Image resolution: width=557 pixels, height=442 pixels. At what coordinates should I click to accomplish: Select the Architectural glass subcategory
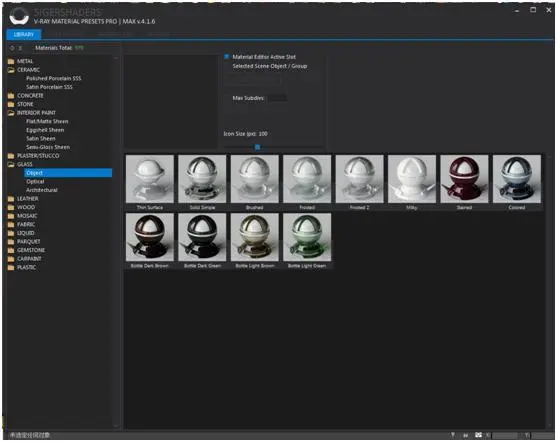point(42,190)
